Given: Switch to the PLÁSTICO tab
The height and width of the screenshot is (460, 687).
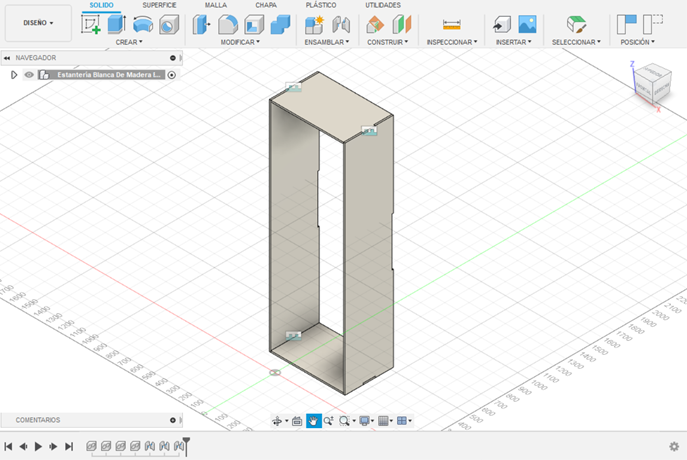Looking at the screenshot, I should tap(321, 5).
